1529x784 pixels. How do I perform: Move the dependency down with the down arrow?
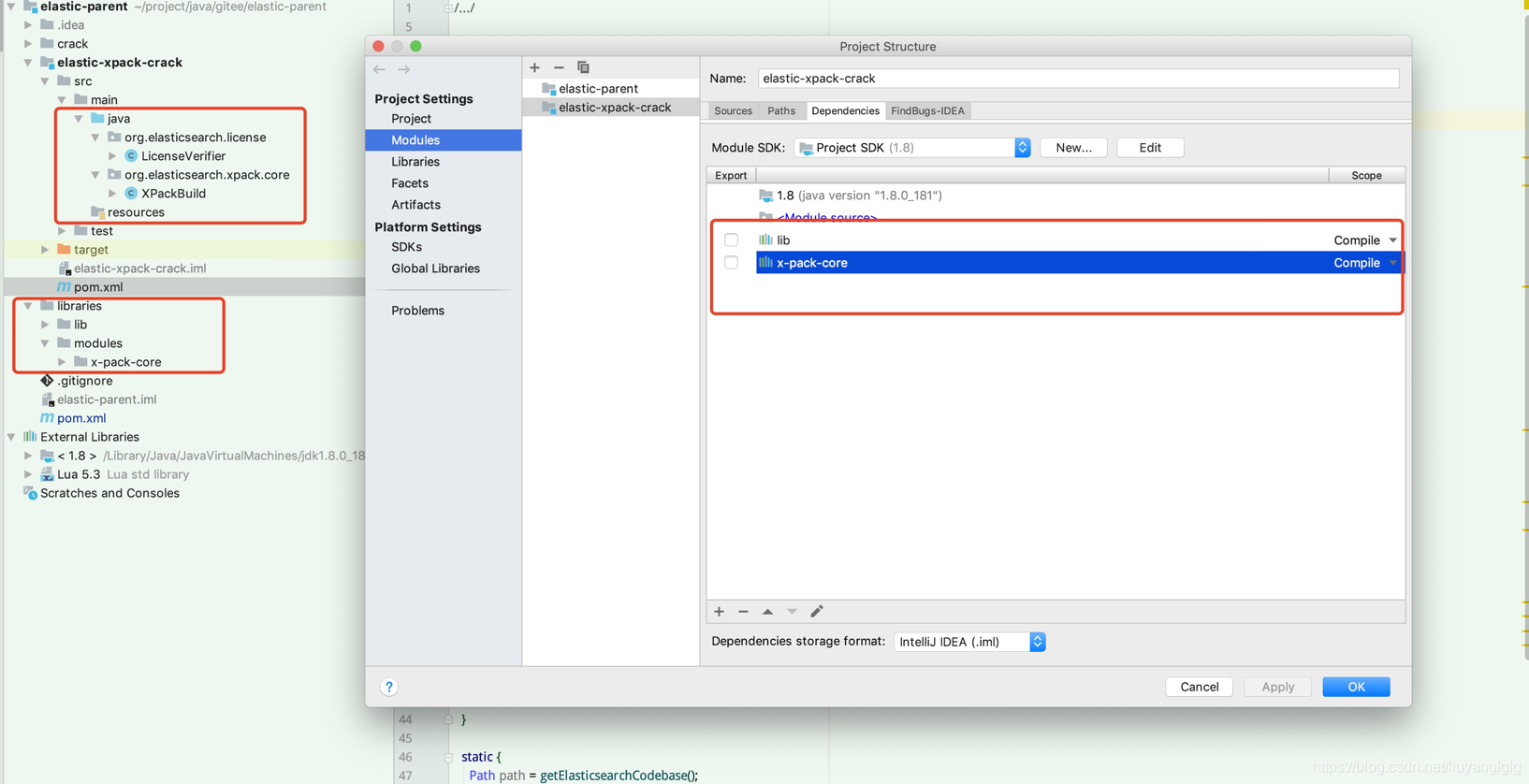point(793,612)
